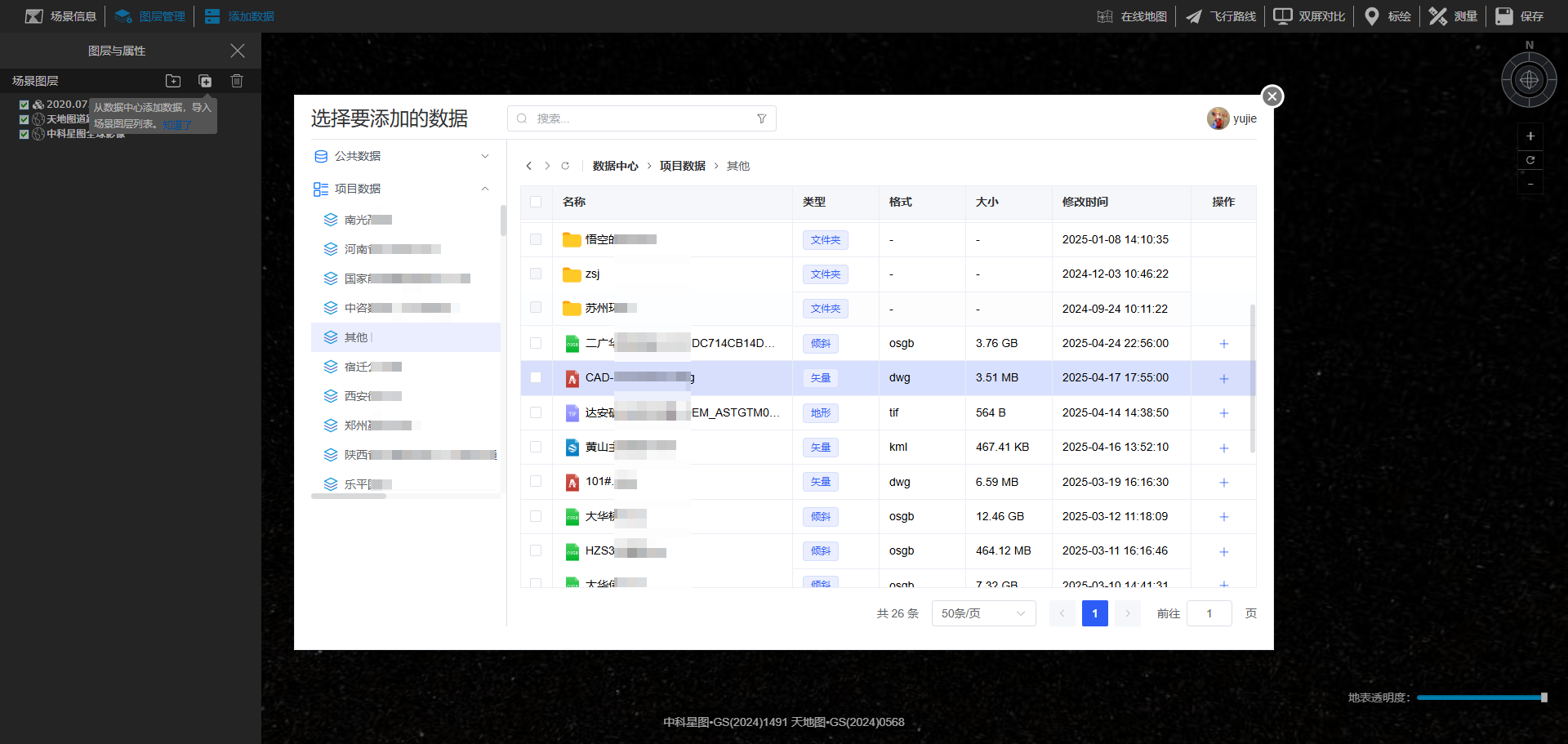
Task: Check the zsj folder checkbox
Action: 536,274
